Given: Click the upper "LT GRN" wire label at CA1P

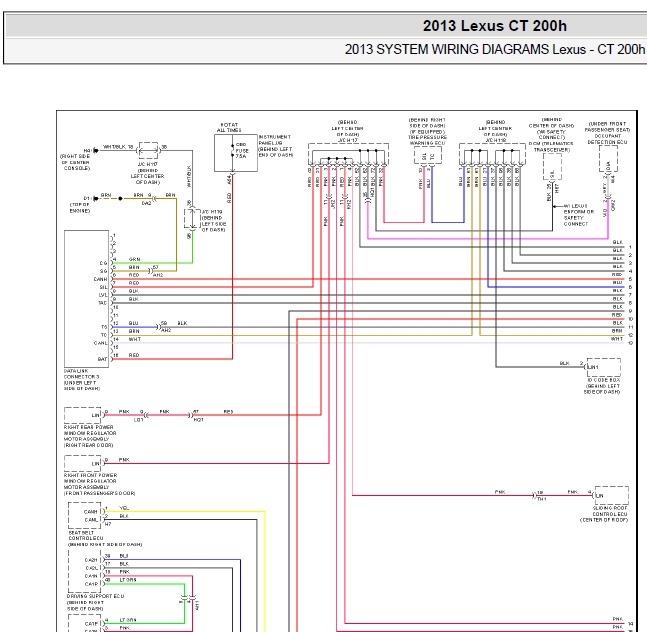Looking at the screenshot, I should (x=128, y=580).
